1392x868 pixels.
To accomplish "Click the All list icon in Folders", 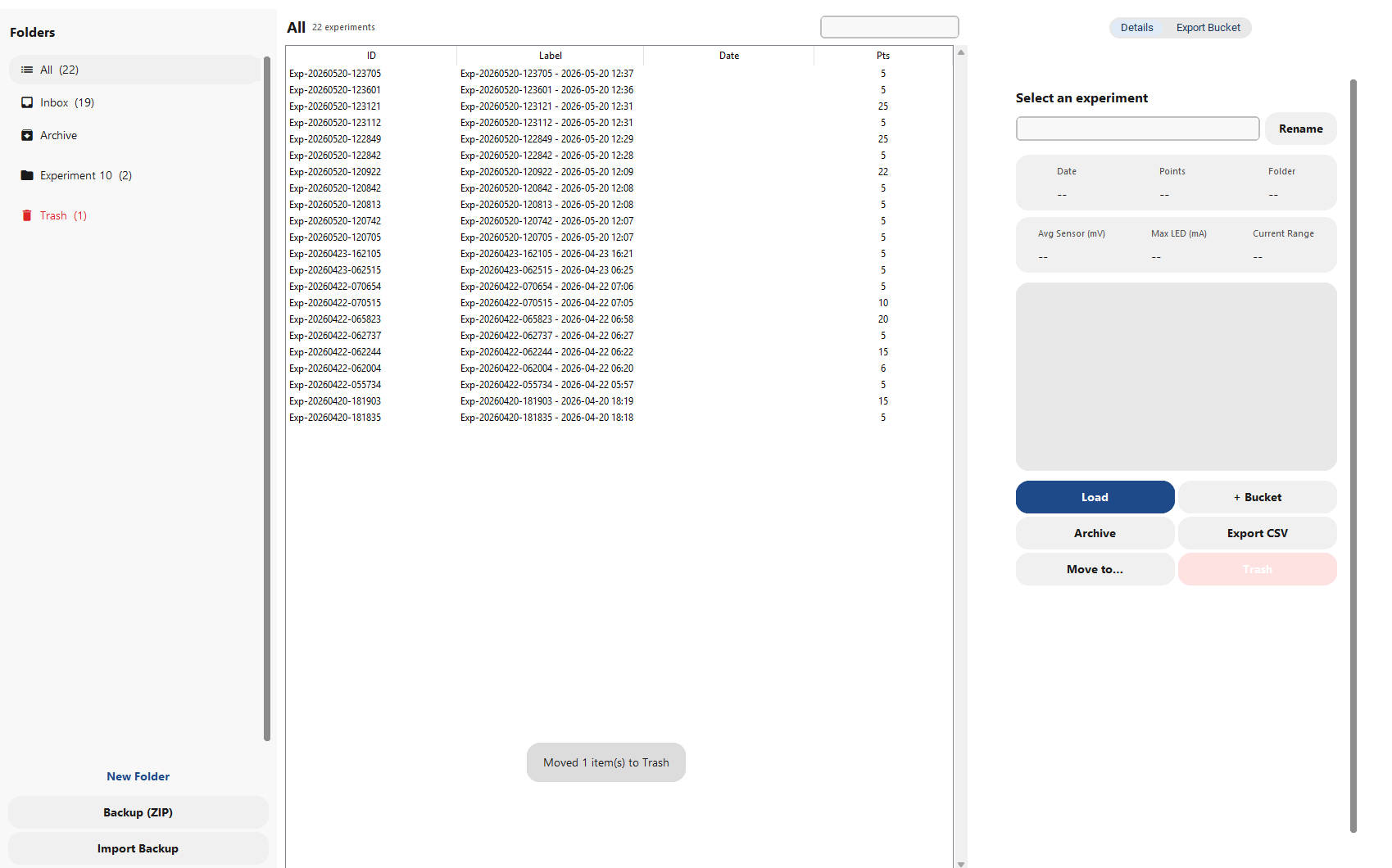I will coord(27,70).
